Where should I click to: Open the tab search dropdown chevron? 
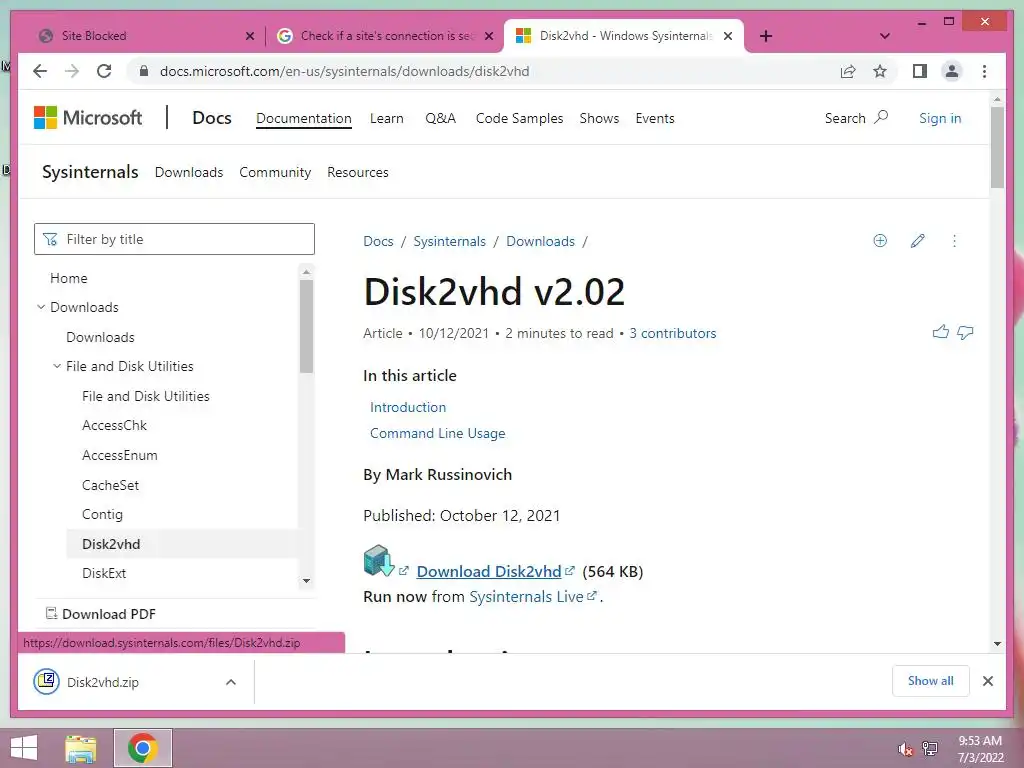(885, 36)
